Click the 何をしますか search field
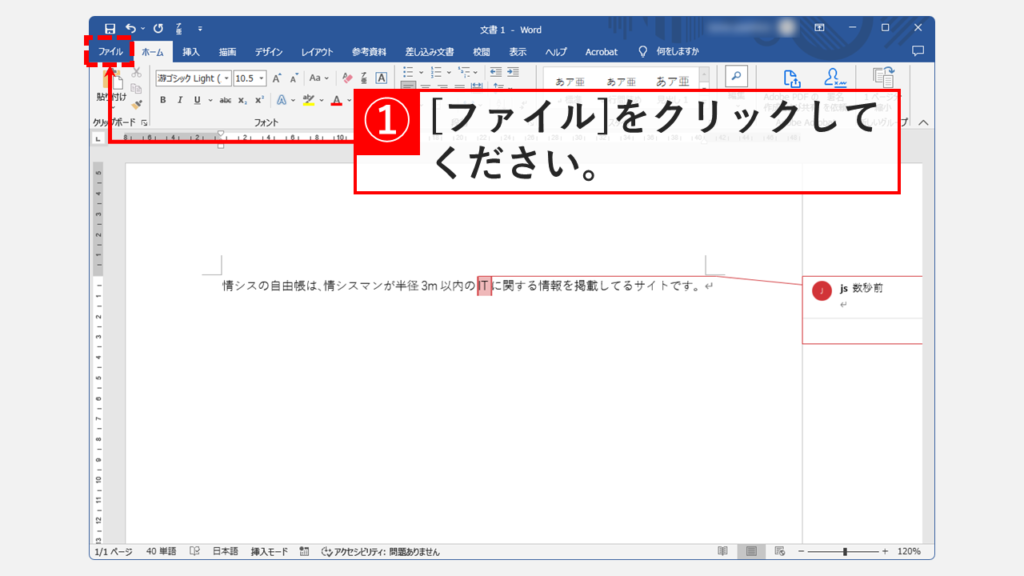This screenshot has width=1024, height=576. pyautogui.click(x=677, y=51)
